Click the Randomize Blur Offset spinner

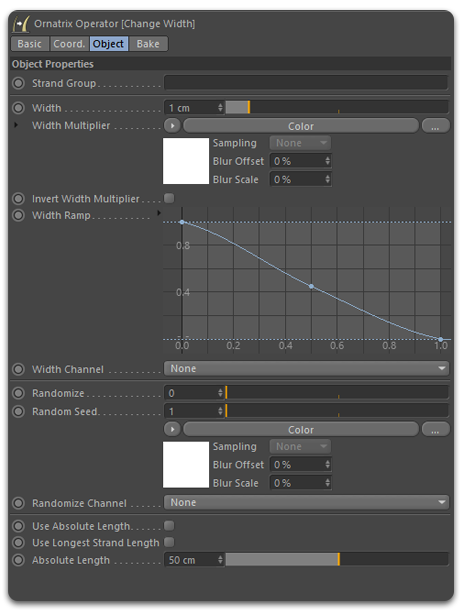pos(327,464)
